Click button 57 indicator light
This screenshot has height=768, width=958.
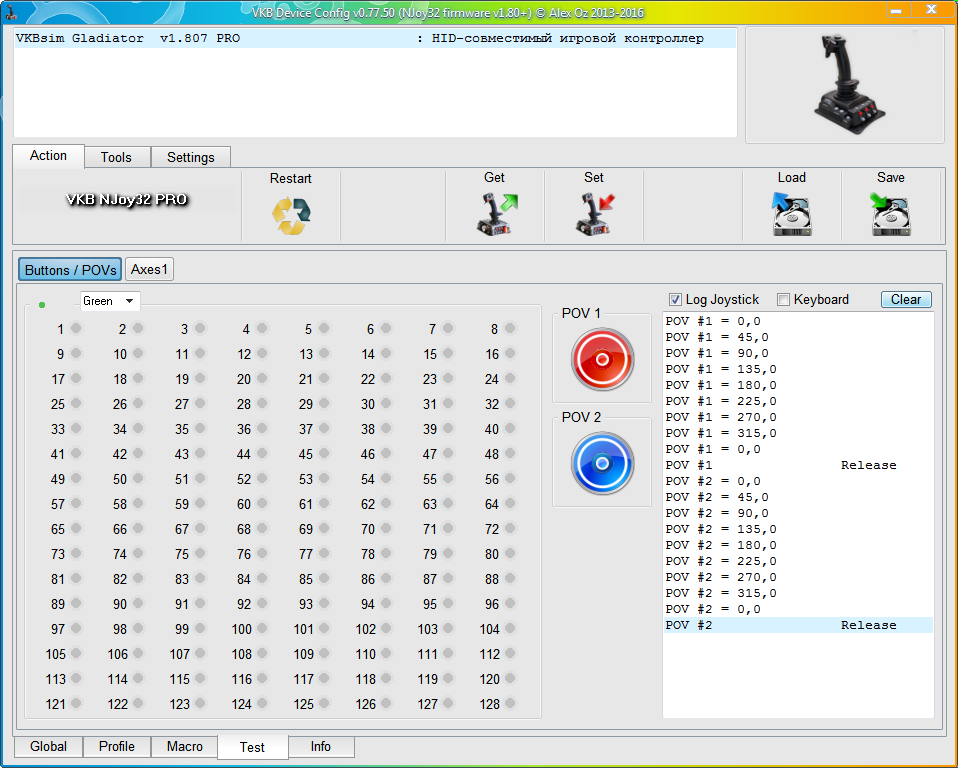[76, 503]
